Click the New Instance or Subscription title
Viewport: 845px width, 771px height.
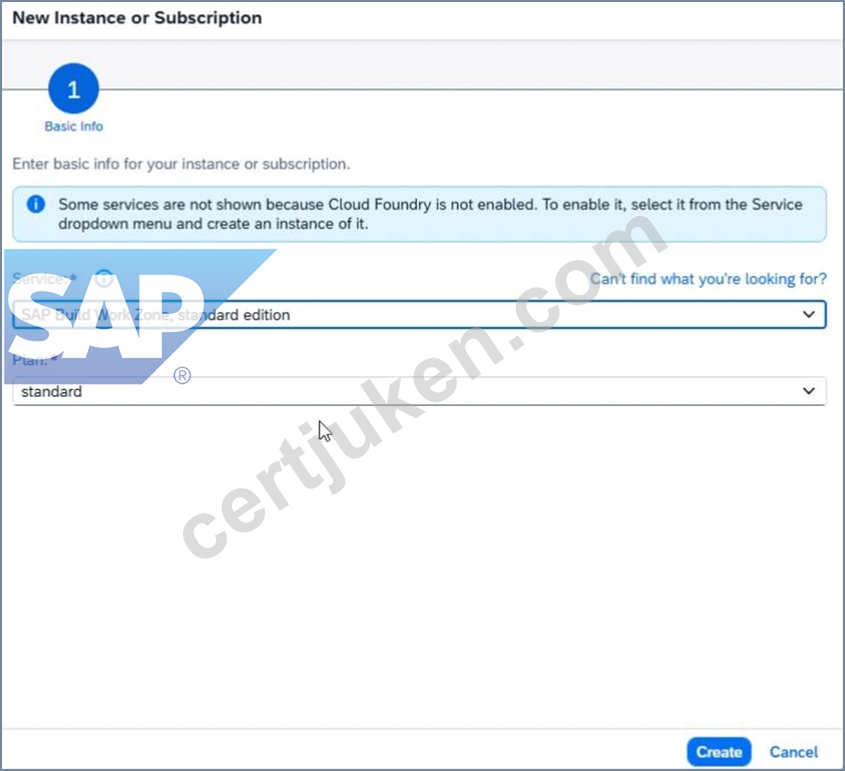tap(137, 18)
